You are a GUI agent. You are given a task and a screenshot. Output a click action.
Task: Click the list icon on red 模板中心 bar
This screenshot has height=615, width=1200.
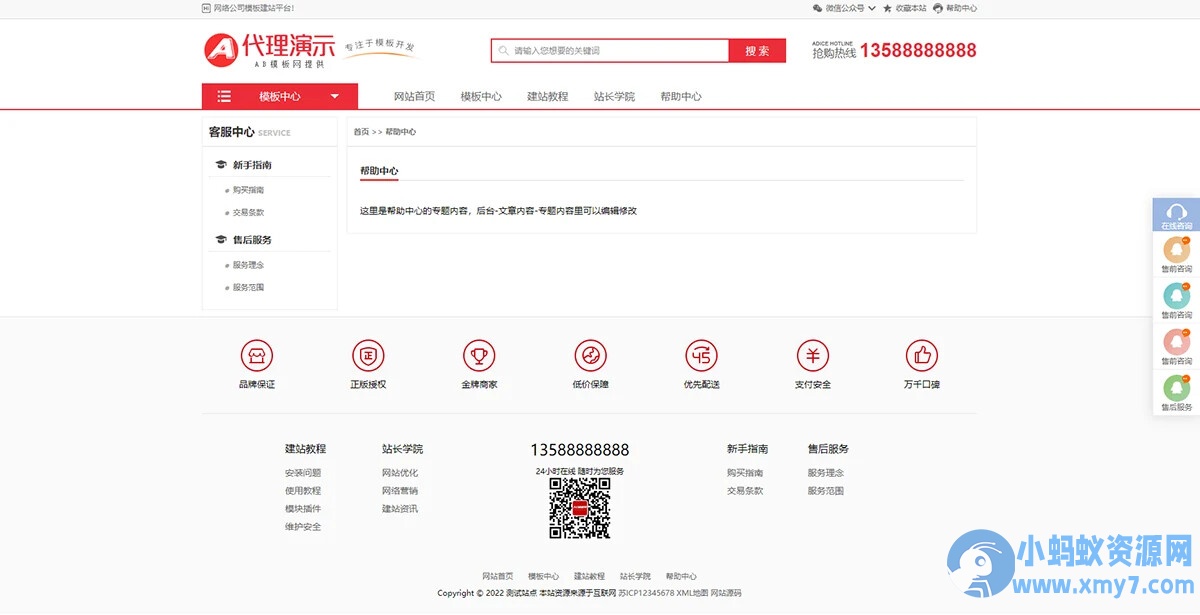(224, 96)
